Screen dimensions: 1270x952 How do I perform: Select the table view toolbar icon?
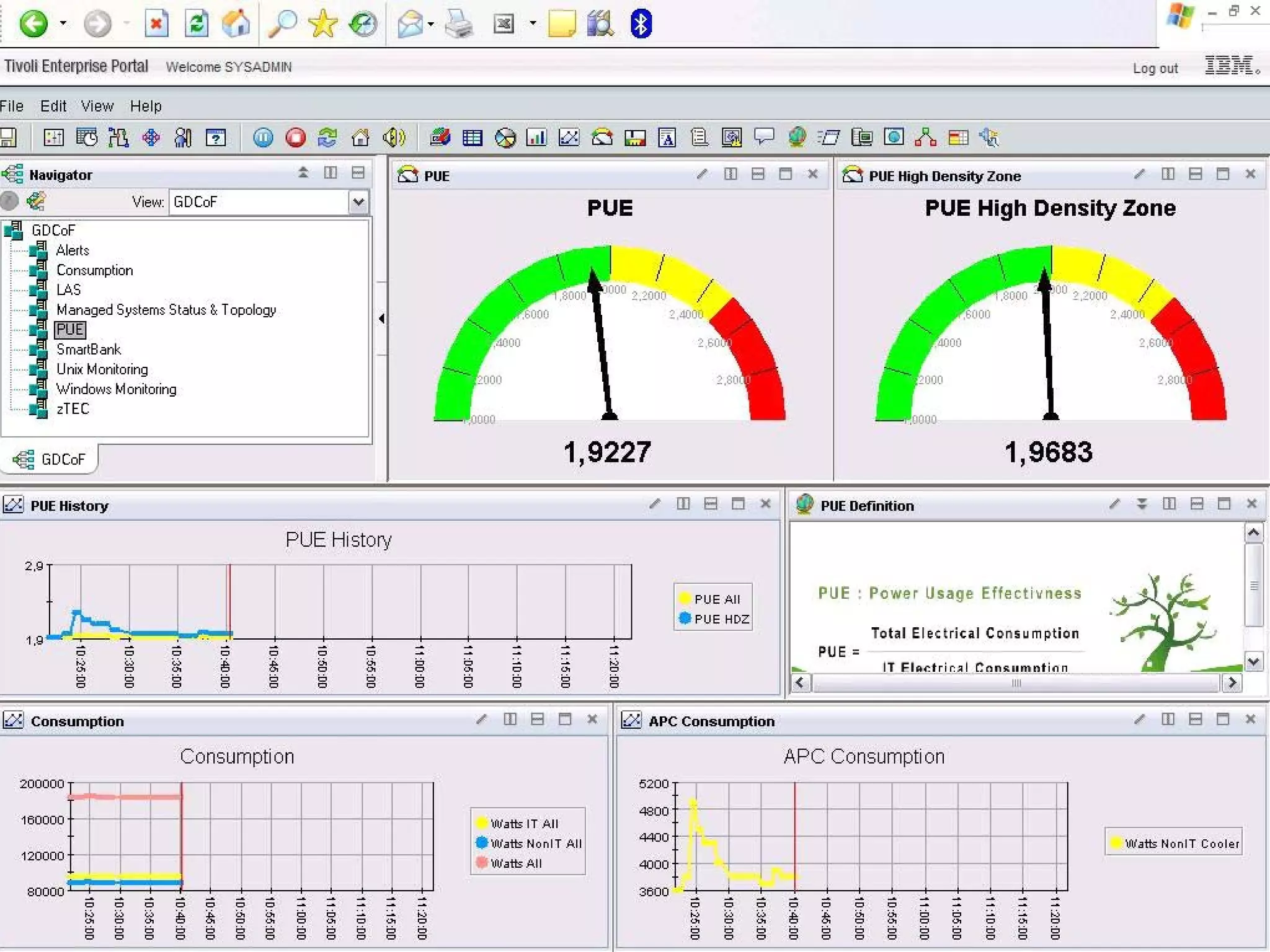pyautogui.click(x=473, y=138)
